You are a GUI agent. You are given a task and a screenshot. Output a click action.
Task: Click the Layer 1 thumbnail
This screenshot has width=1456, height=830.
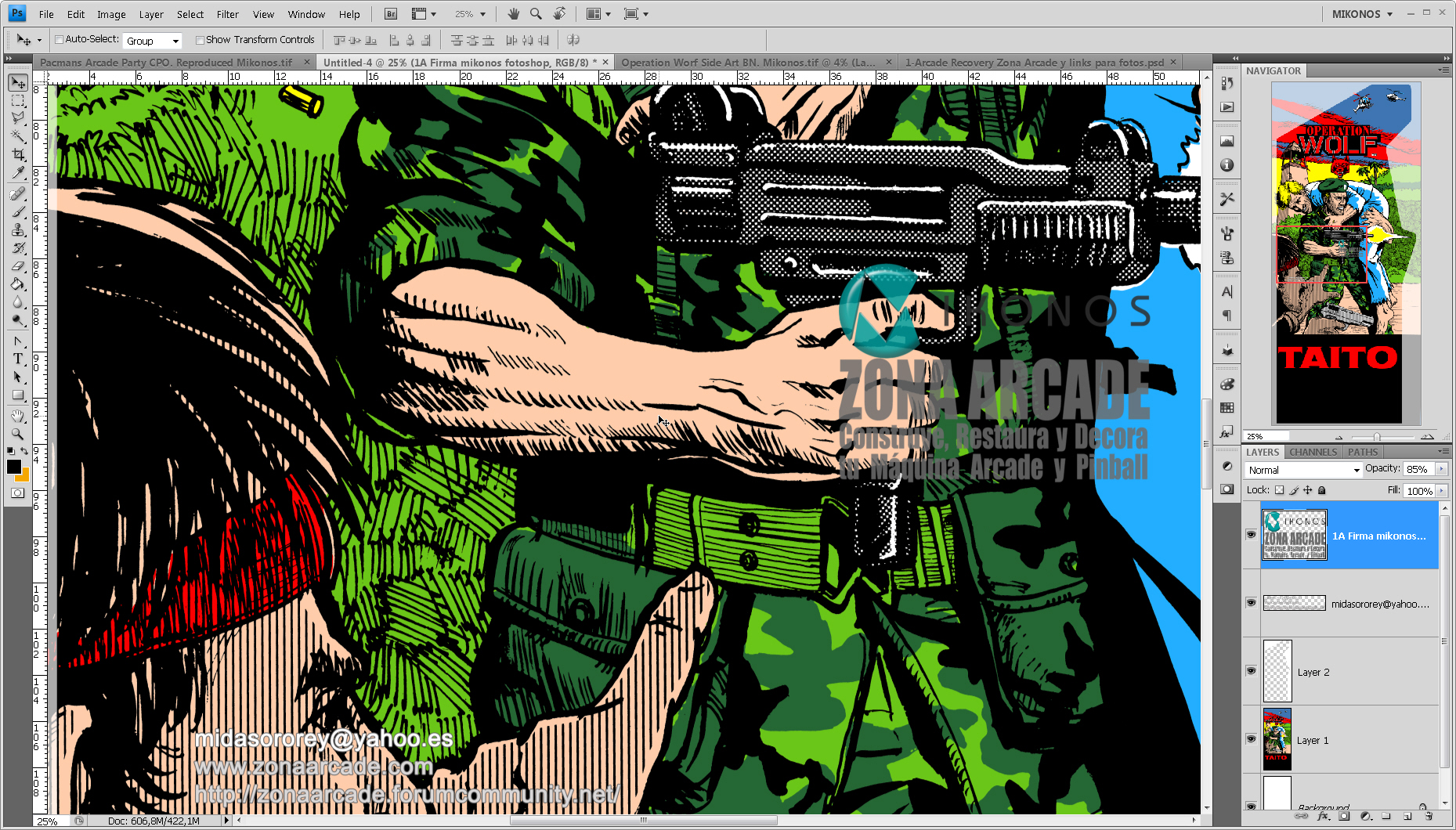pyautogui.click(x=1277, y=739)
